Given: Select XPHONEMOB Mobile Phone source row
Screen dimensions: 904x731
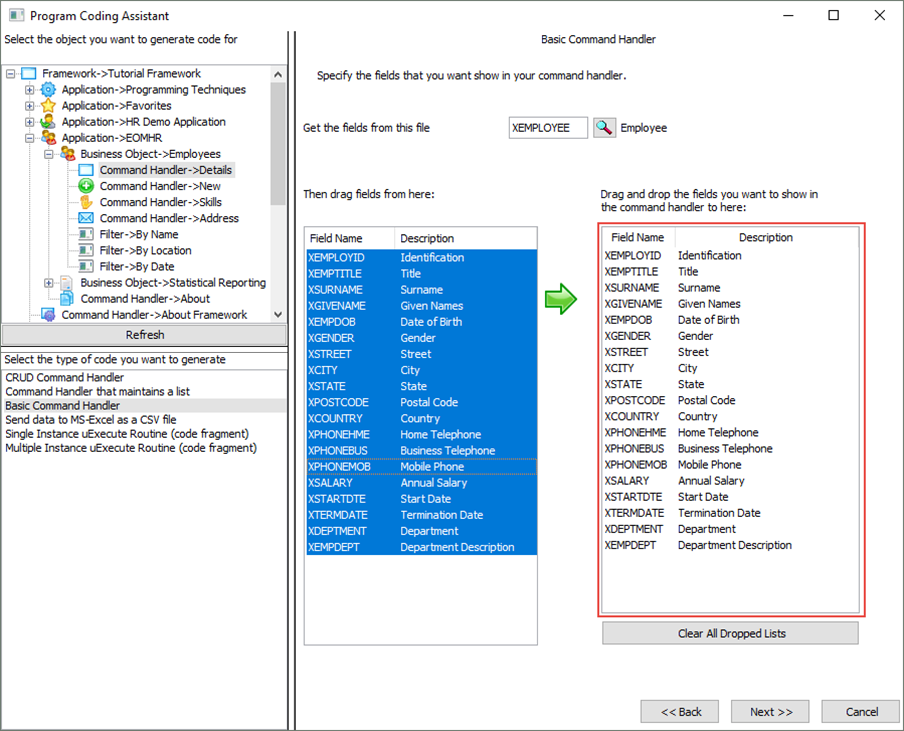Looking at the screenshot, I should pyautogui.click(x=421, y=466).
